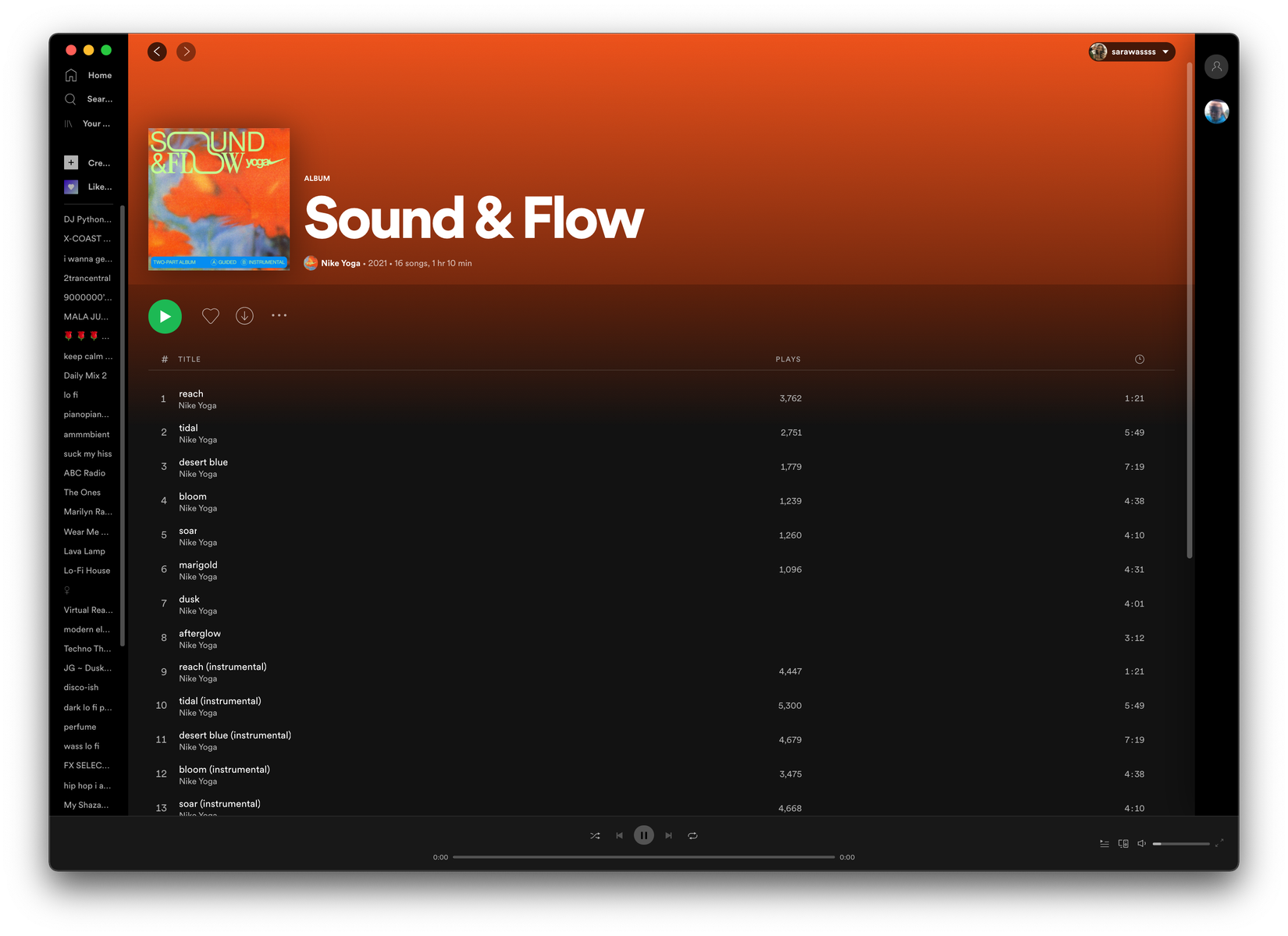Screen dimensions: 1288x936
Task: Go back with the left arrow button
Action: coord(157,52)
